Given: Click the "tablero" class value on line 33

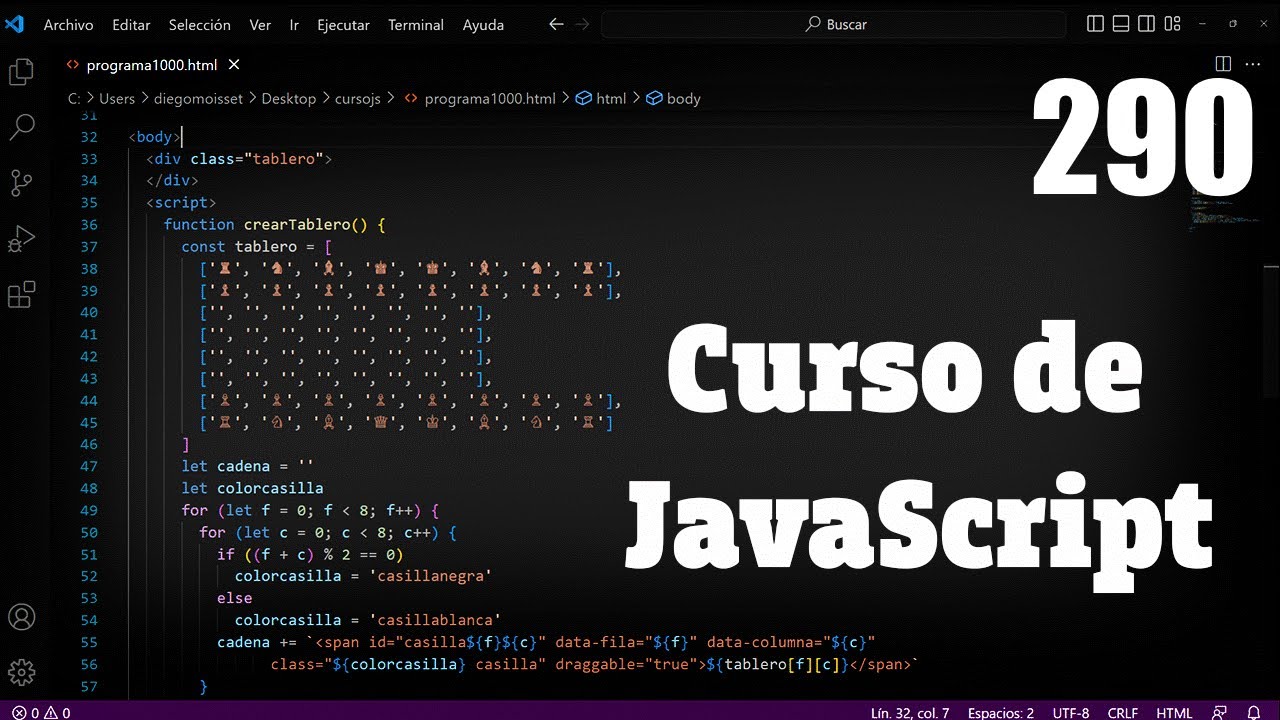Looking at the screenshot, I should point(284,159).
